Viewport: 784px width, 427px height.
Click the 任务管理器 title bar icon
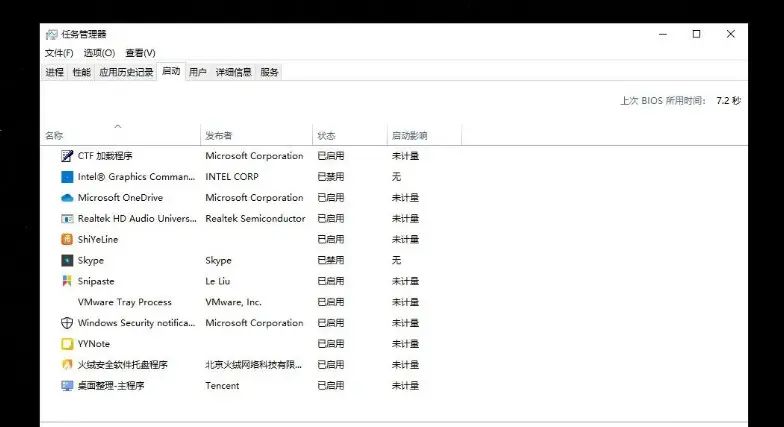tap(51, 34)
